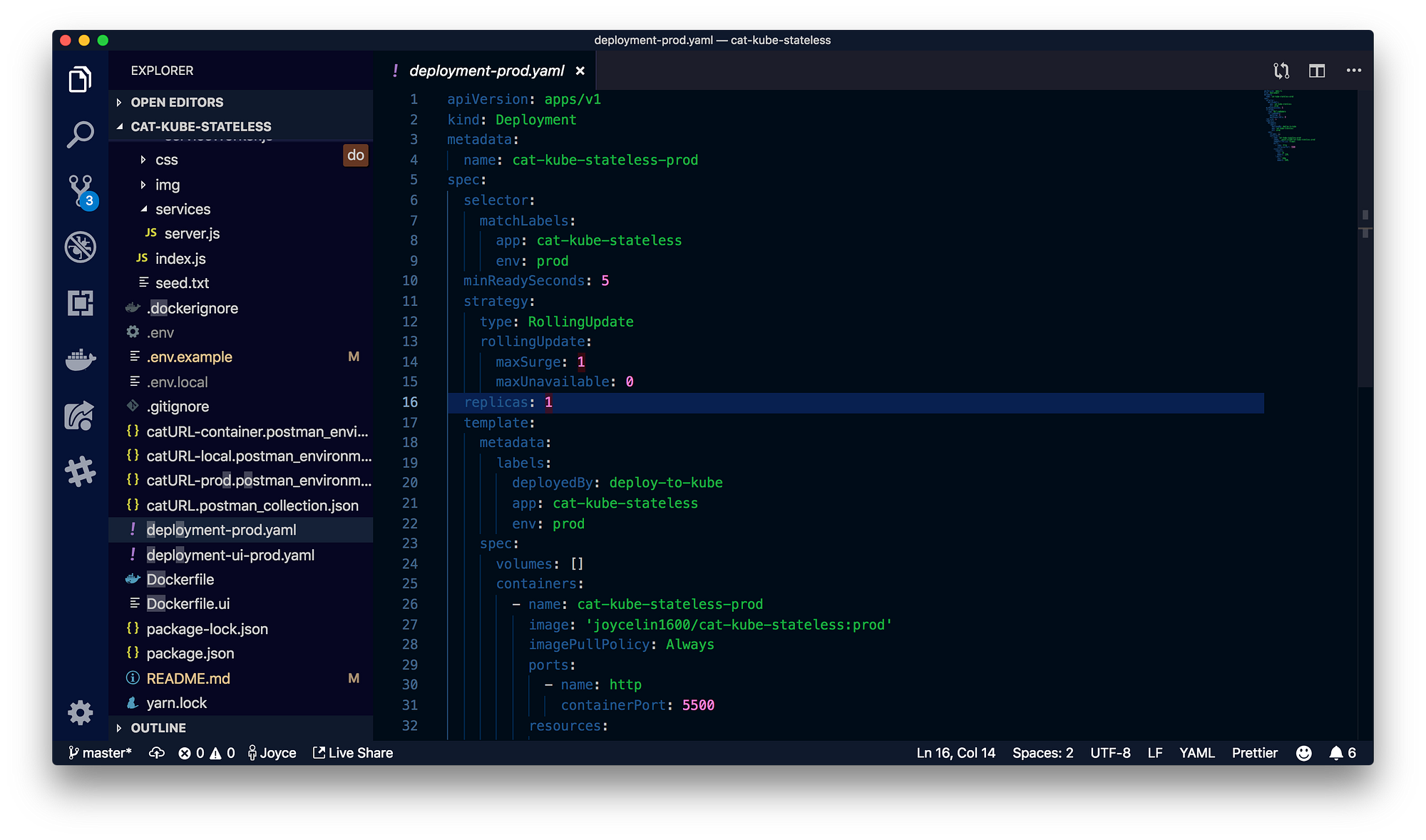Image resolution: width=1426 pixels, height=840 pixels.
Task: Open notifications bell in status bar
Action: click(x=1336, y=753)
